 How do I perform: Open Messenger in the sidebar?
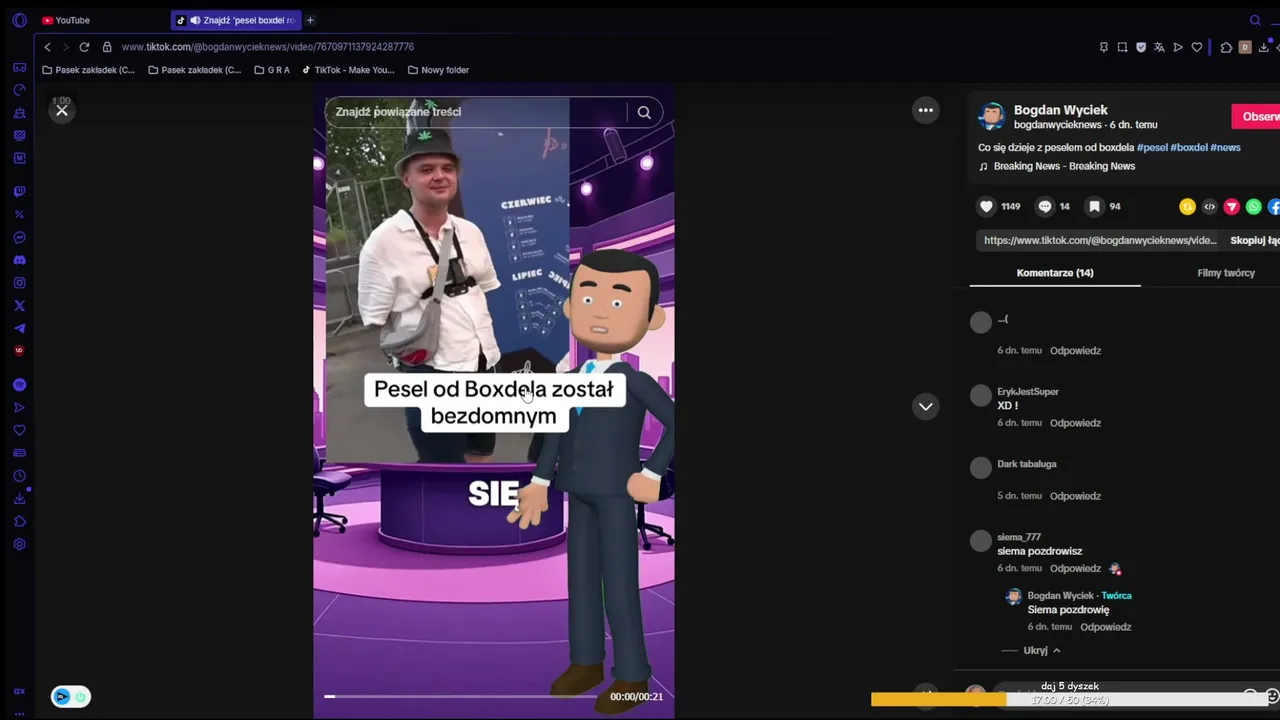[x=19, y=238]
